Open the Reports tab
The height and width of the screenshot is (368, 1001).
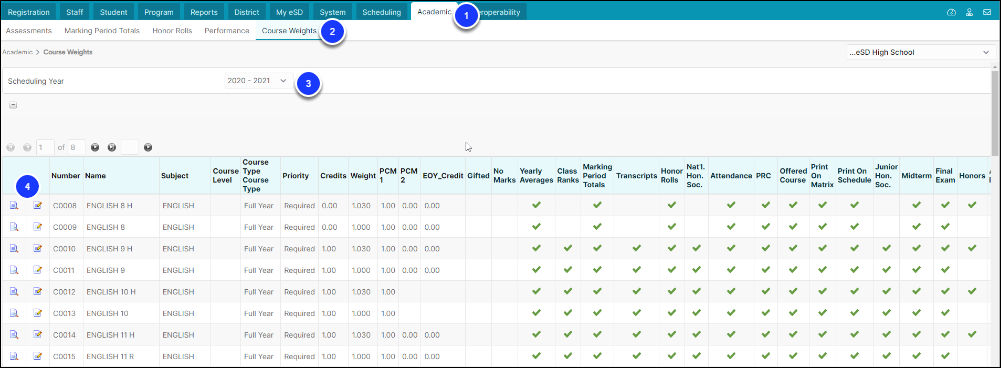tap(205, 12)
